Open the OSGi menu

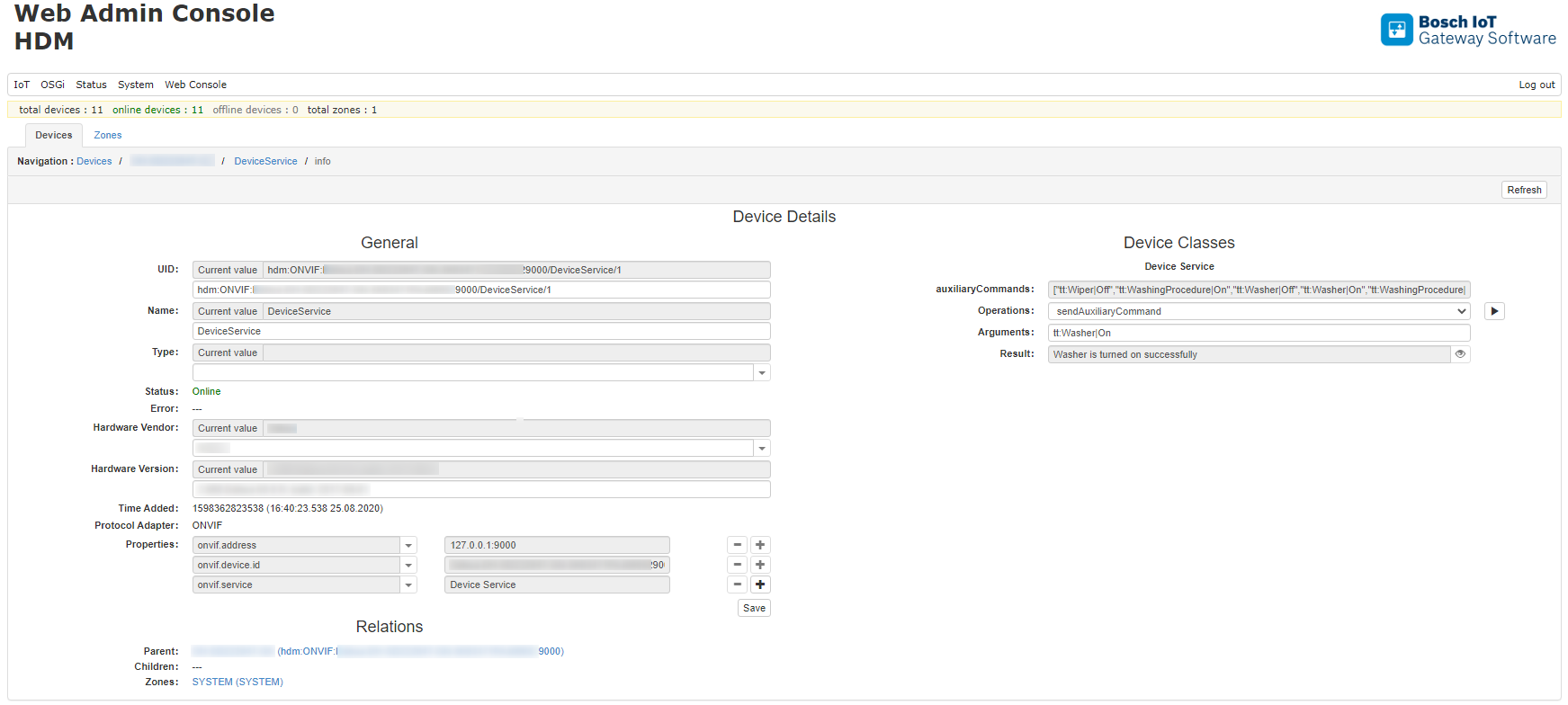click(x=52, y=85)
